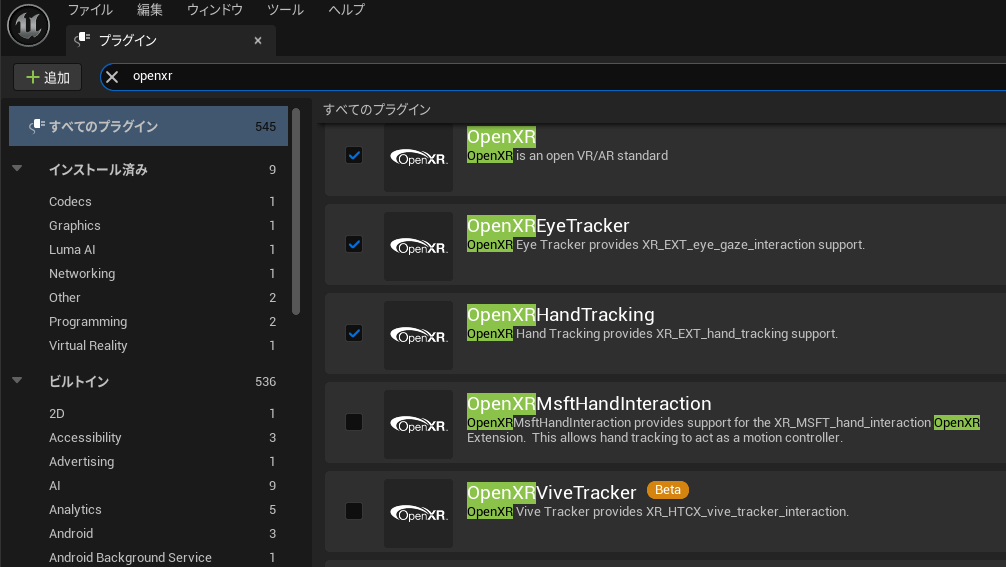Screen dimensions: 1006x567
Task: Select the 2D category
Action: pos(148,414)
